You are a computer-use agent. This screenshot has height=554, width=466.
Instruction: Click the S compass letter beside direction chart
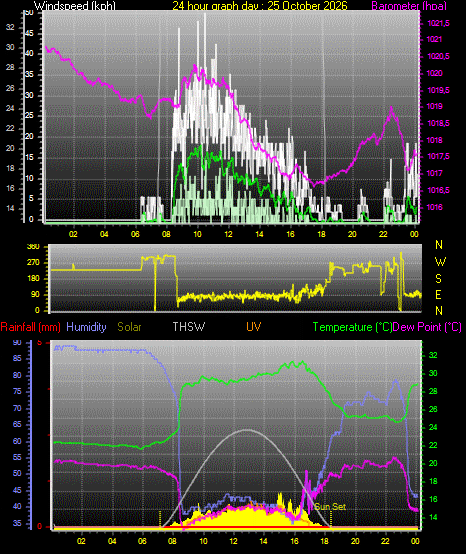point(438,279)
